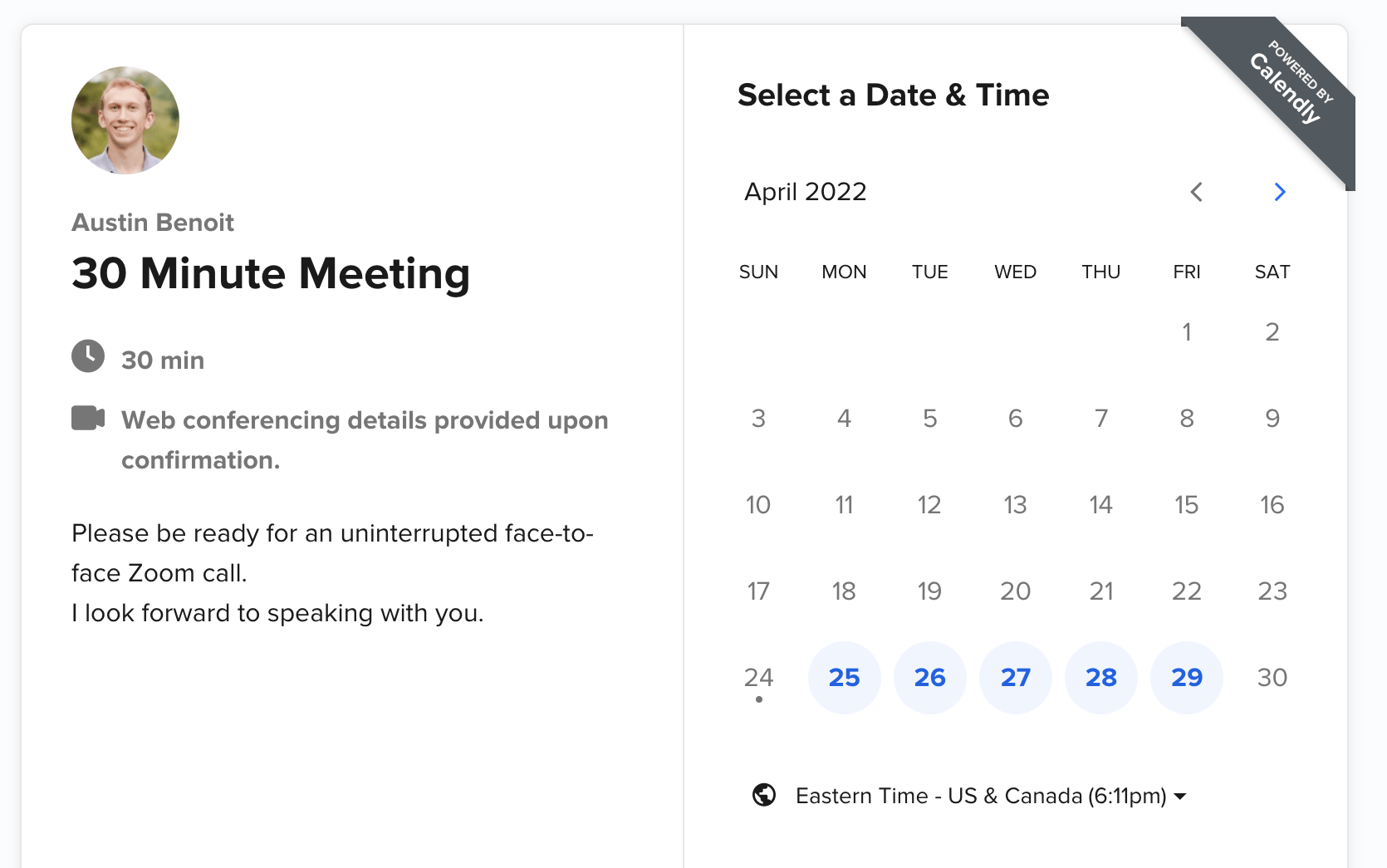
Task: Click today's date, April 24
Action: tap(758, 678)
